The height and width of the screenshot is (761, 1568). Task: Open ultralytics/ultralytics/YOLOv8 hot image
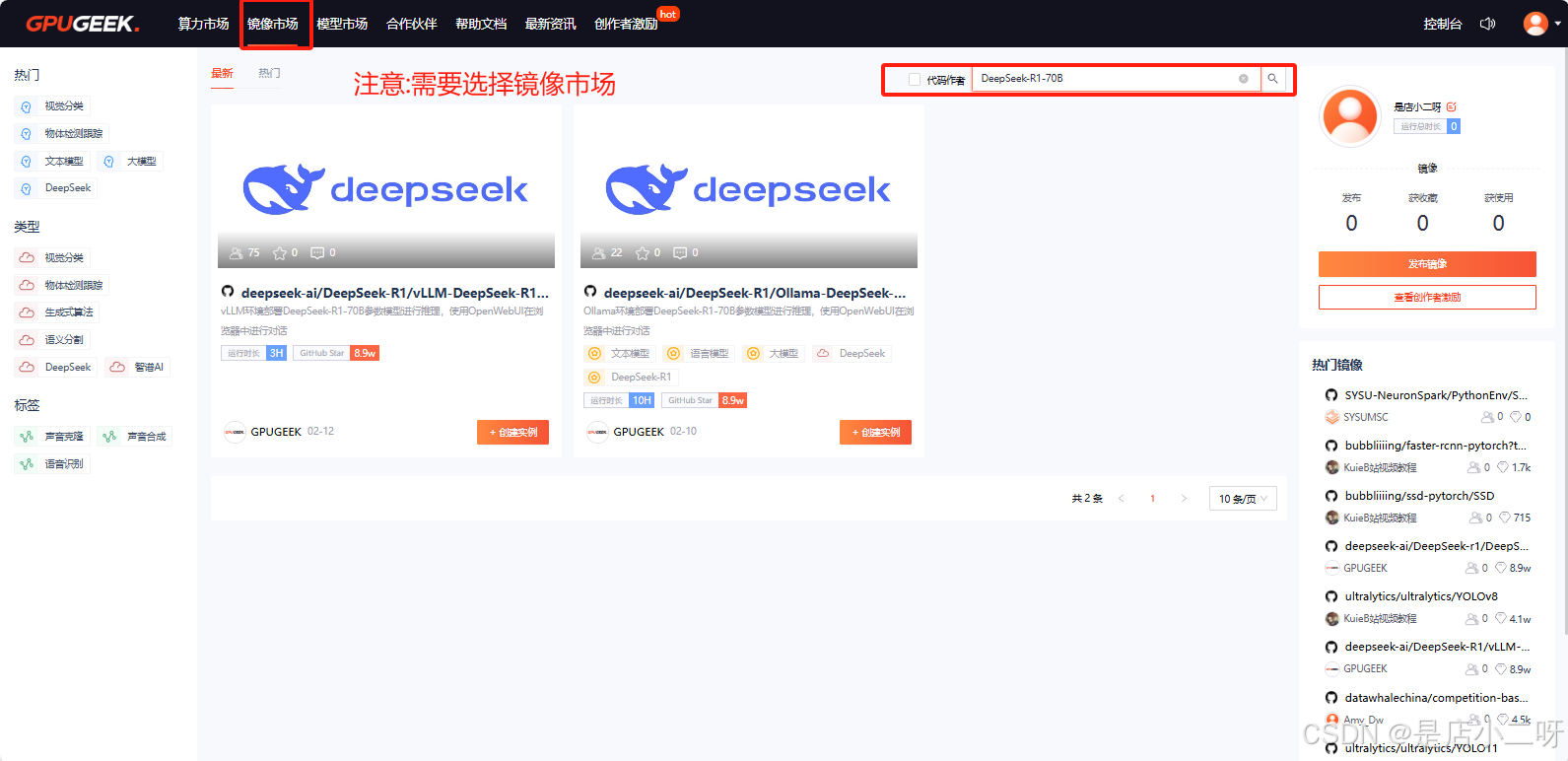point(1421,596)
